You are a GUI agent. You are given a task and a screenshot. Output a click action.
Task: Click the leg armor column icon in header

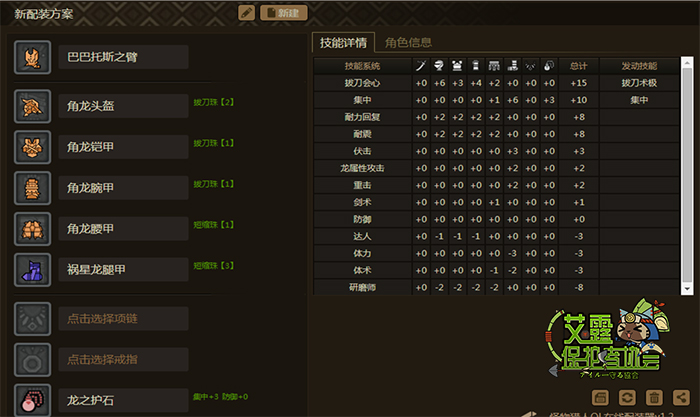(x=512, y=66)
